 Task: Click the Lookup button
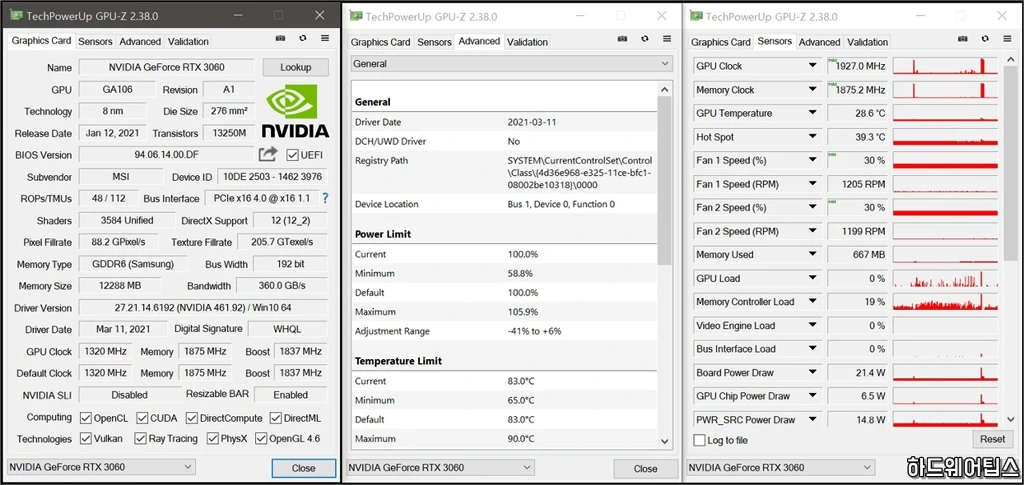pos(296,67)
